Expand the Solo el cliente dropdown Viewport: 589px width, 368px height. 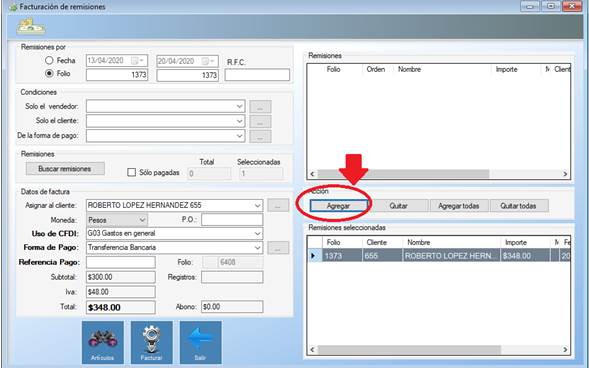pyautogui.click(x=239, y=121)
